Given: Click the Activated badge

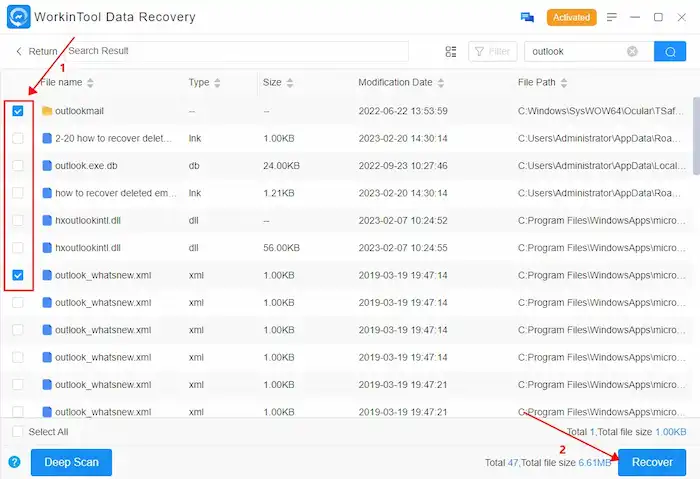Looking at the screenshot, I should tap(571, 17).
